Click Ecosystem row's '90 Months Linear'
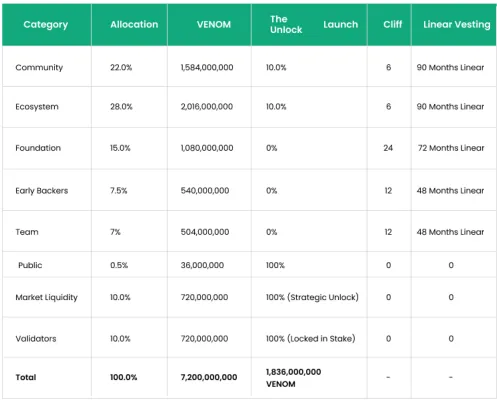The height and width of the screenshot is (400, 497). (x=450, y=107)
